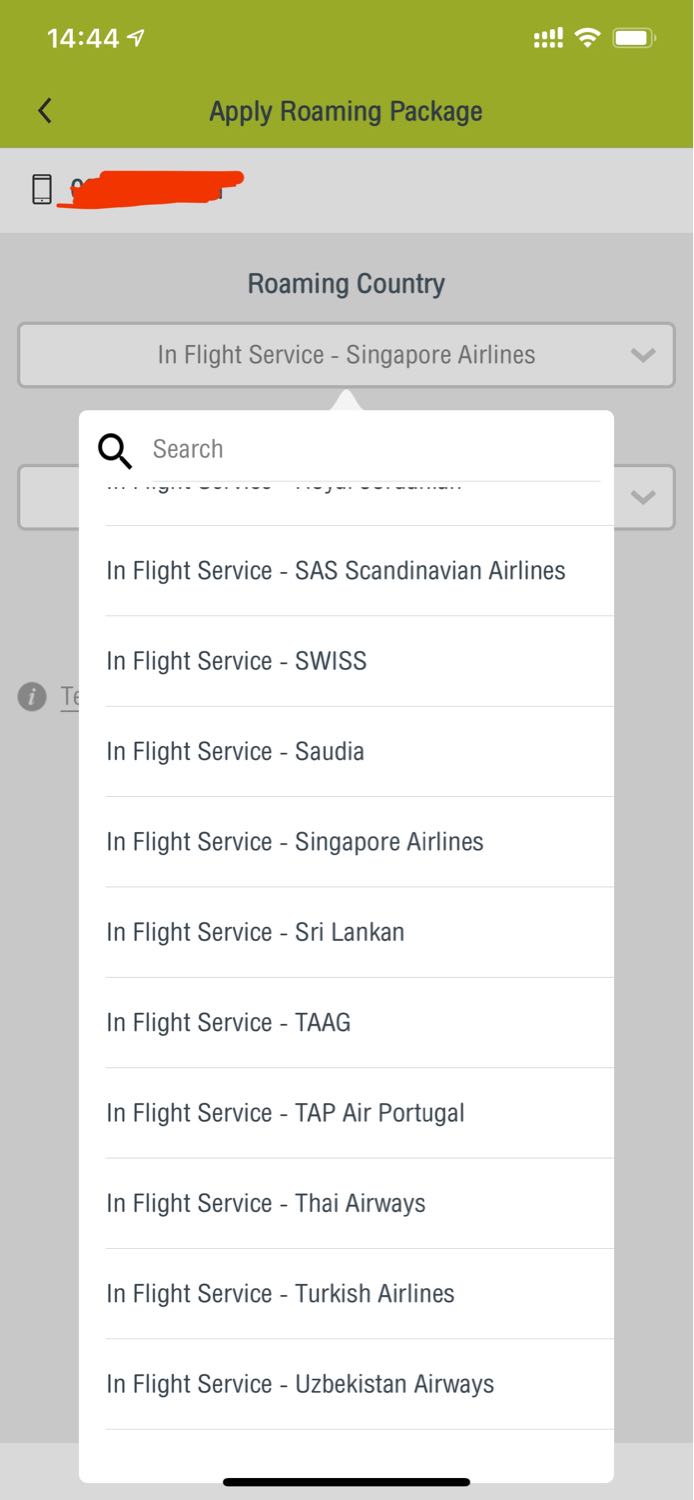Viewport: 694px width, 1500px height.
Task: Open the Singapore Airlines roaming country combo box
Action: (346, 355)
